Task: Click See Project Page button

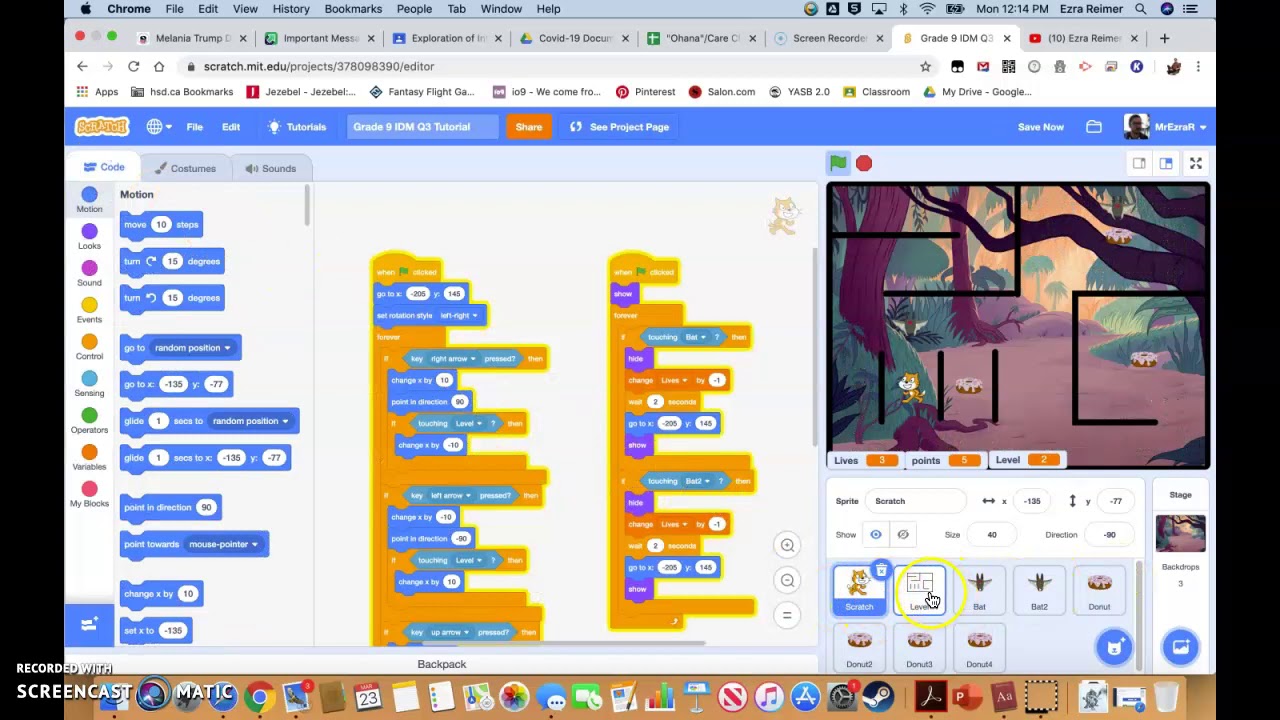Action: (x=619, y=127)
